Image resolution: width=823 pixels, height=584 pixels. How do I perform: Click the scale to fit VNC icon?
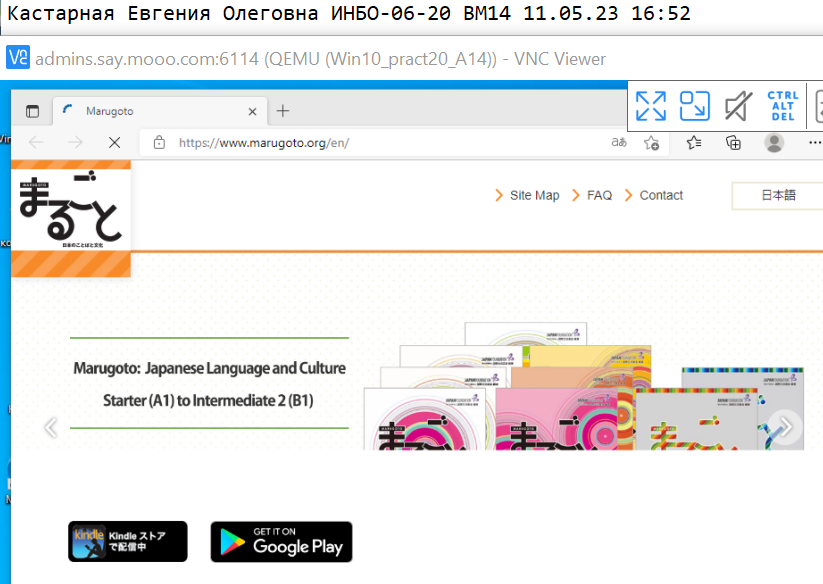694,106
